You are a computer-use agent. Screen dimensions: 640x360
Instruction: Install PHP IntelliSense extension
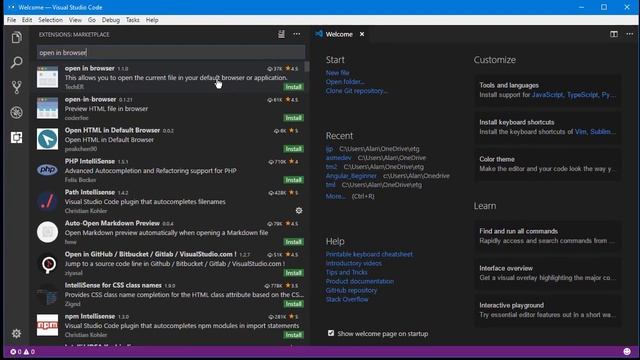point(293,180)
